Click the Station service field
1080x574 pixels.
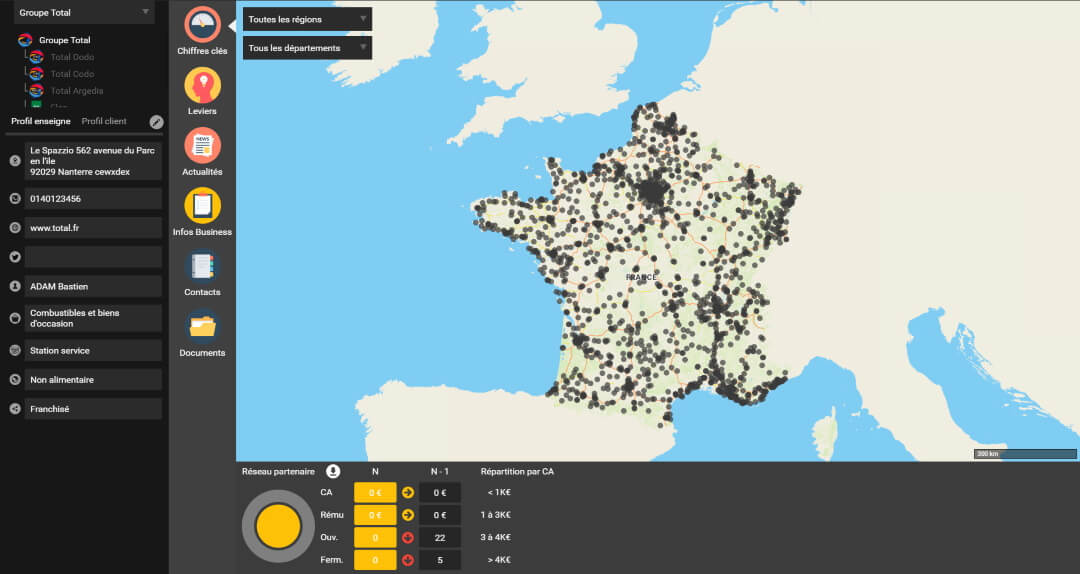tap(93, 350)
